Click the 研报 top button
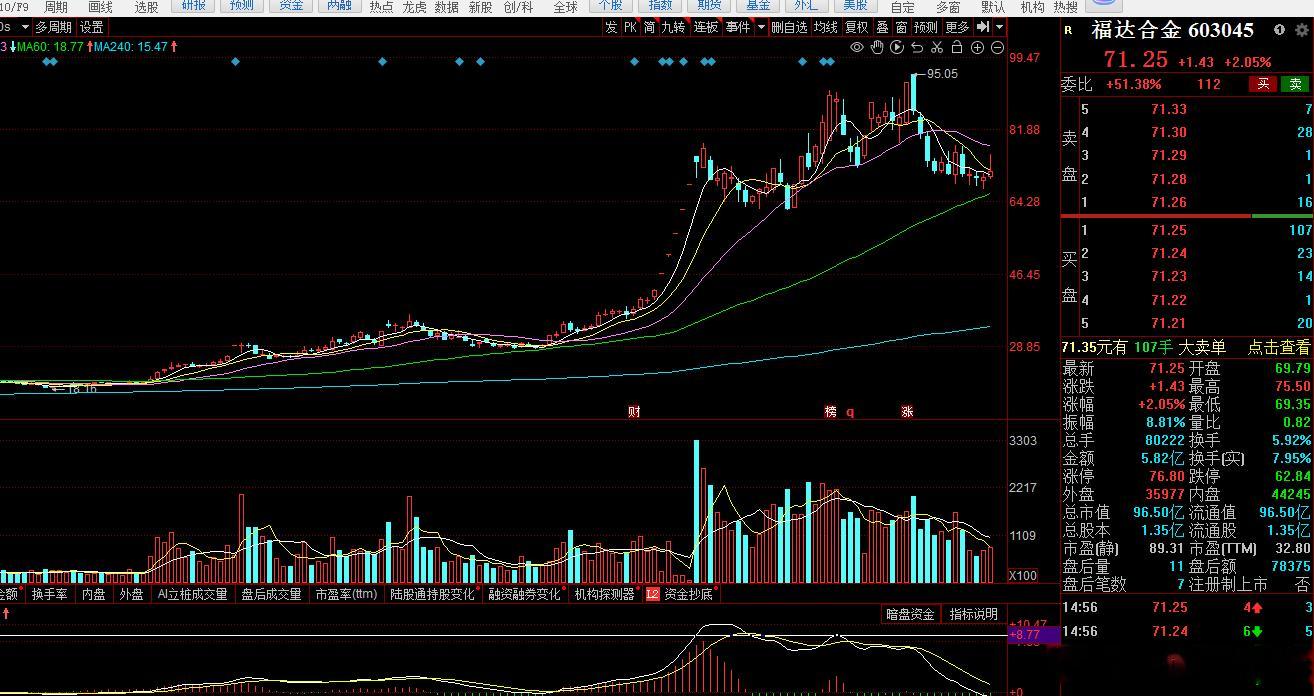1314x696 pixels. click(193, 6)
